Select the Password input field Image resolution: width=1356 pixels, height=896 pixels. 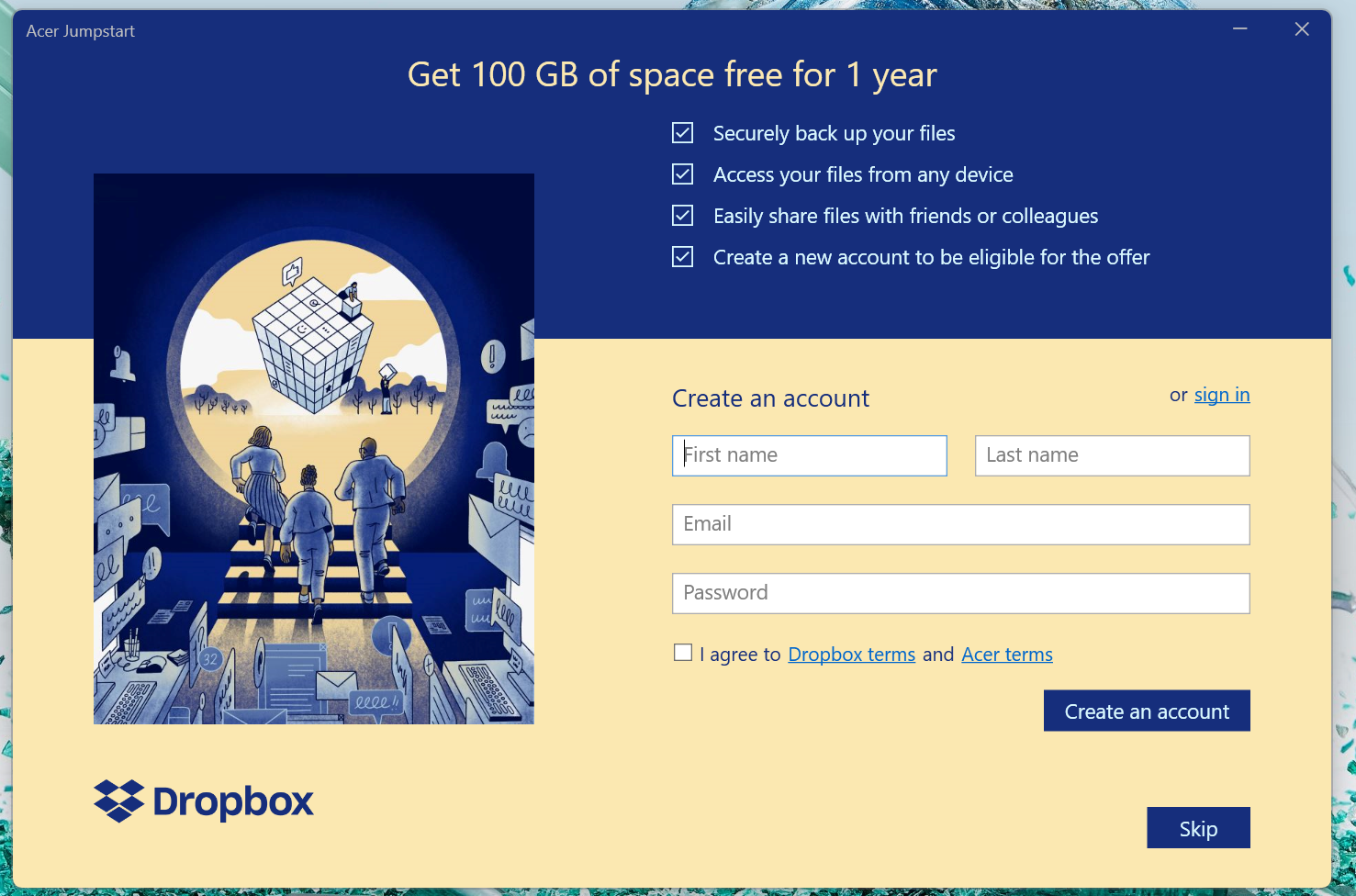[x=961, y=593]
